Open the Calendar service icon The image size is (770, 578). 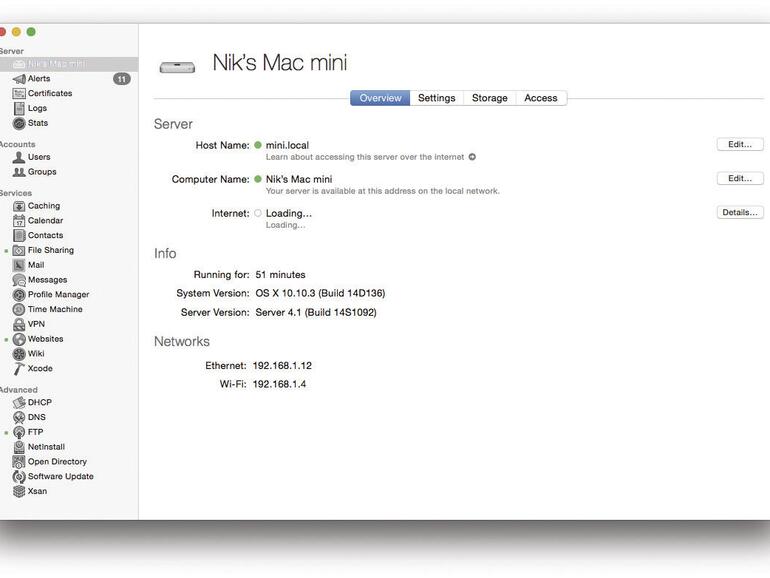coord(19,220)
